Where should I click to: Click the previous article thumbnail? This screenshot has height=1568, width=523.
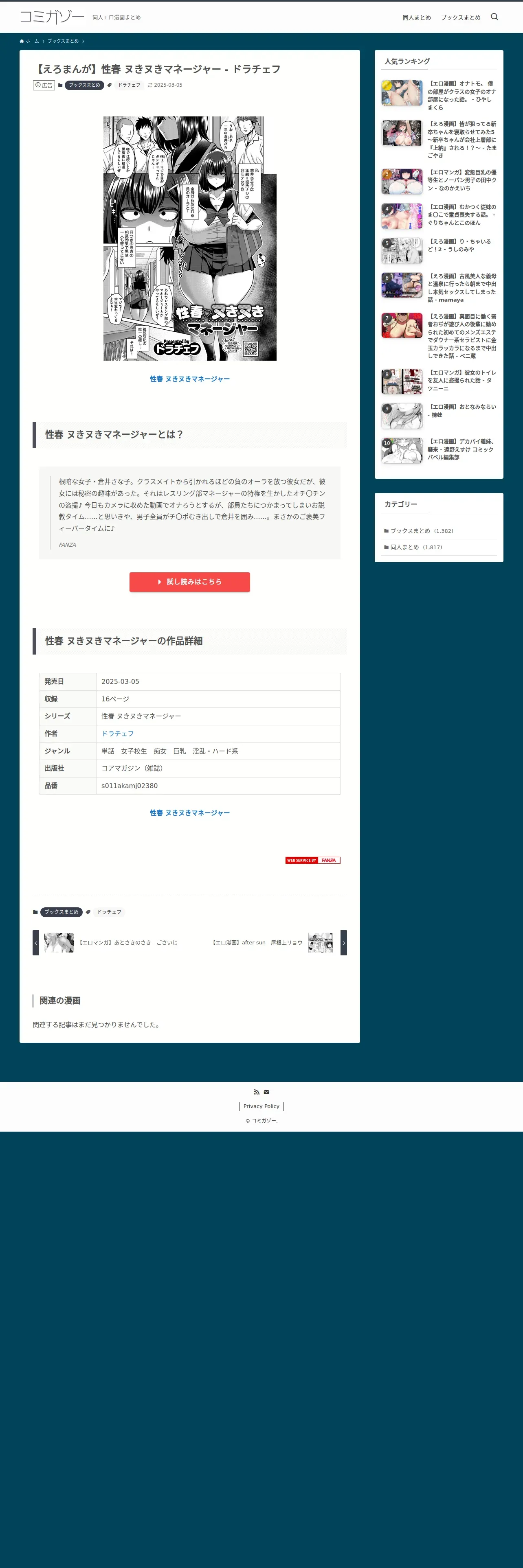point(58,942)
